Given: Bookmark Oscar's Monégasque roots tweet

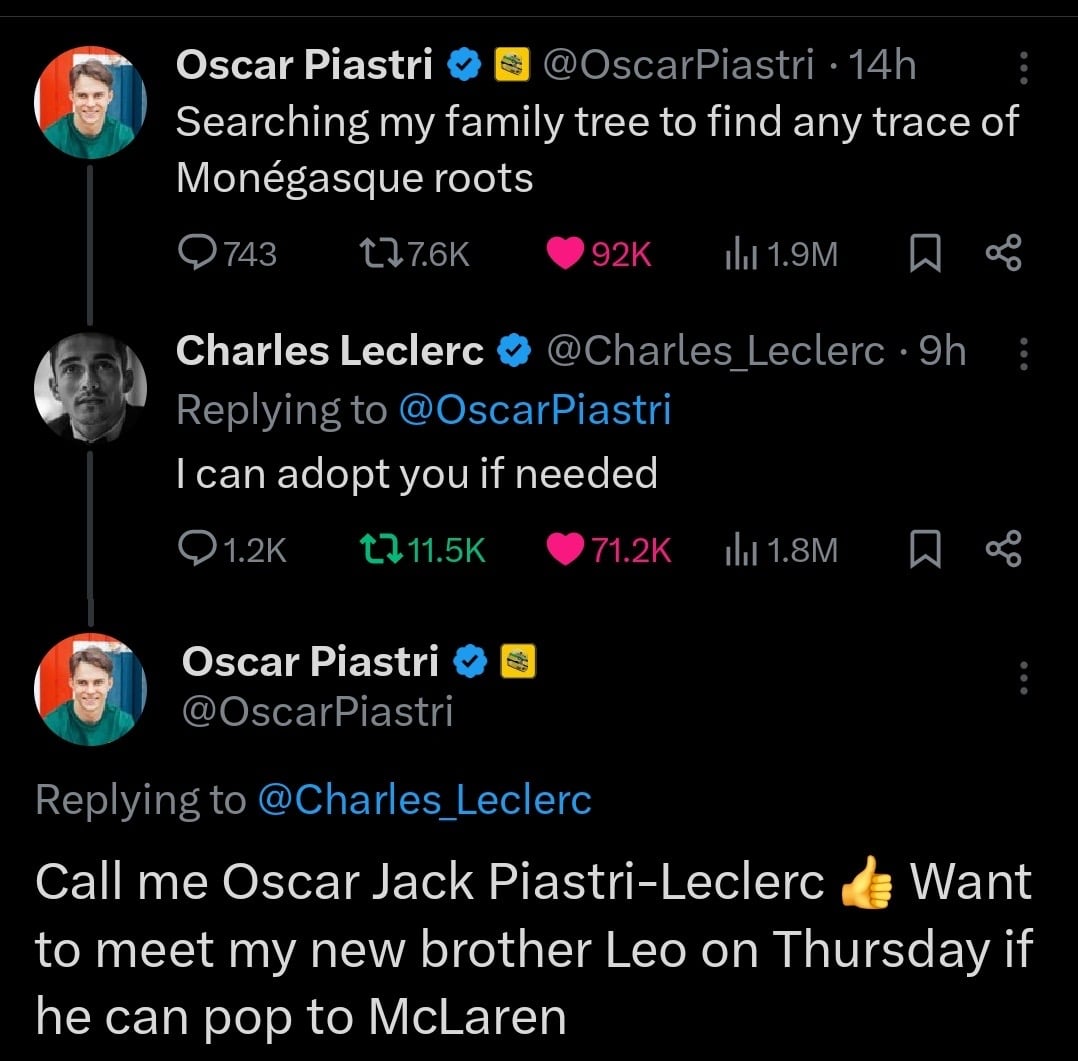Looking at the screenshot, I should pos(925,253).
